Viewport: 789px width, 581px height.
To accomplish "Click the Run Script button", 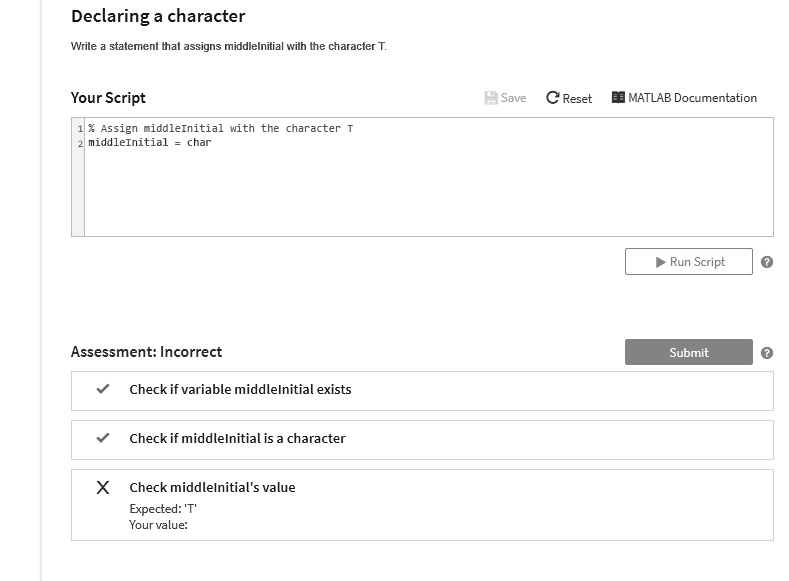I will [688, 262].
